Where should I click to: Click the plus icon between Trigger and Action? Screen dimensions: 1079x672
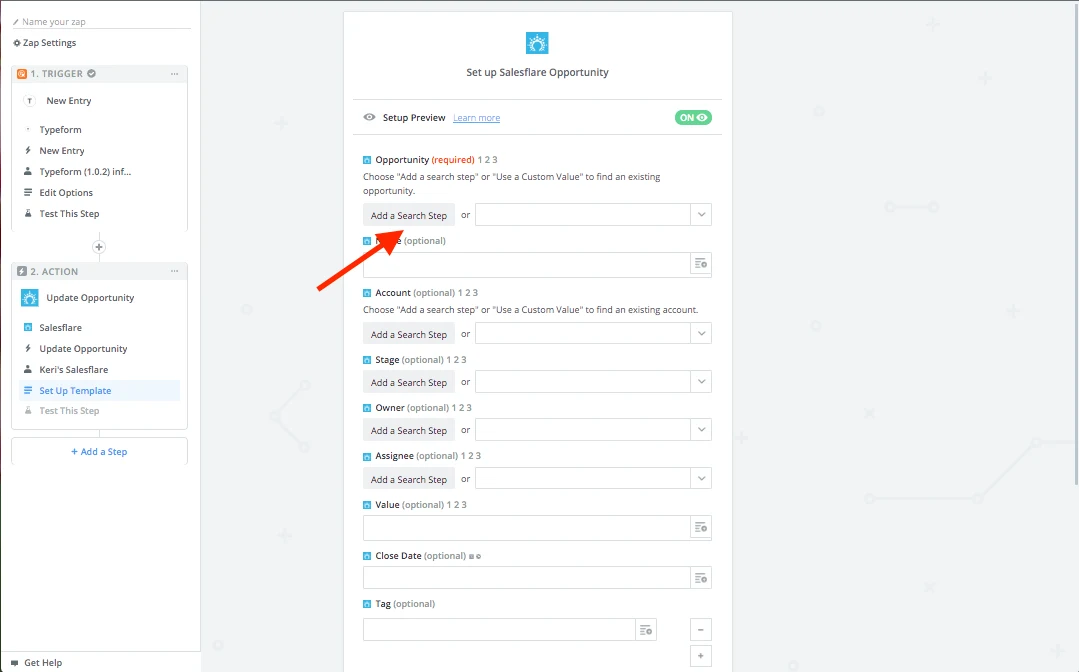pyautogui.click(x=99, y=247)
